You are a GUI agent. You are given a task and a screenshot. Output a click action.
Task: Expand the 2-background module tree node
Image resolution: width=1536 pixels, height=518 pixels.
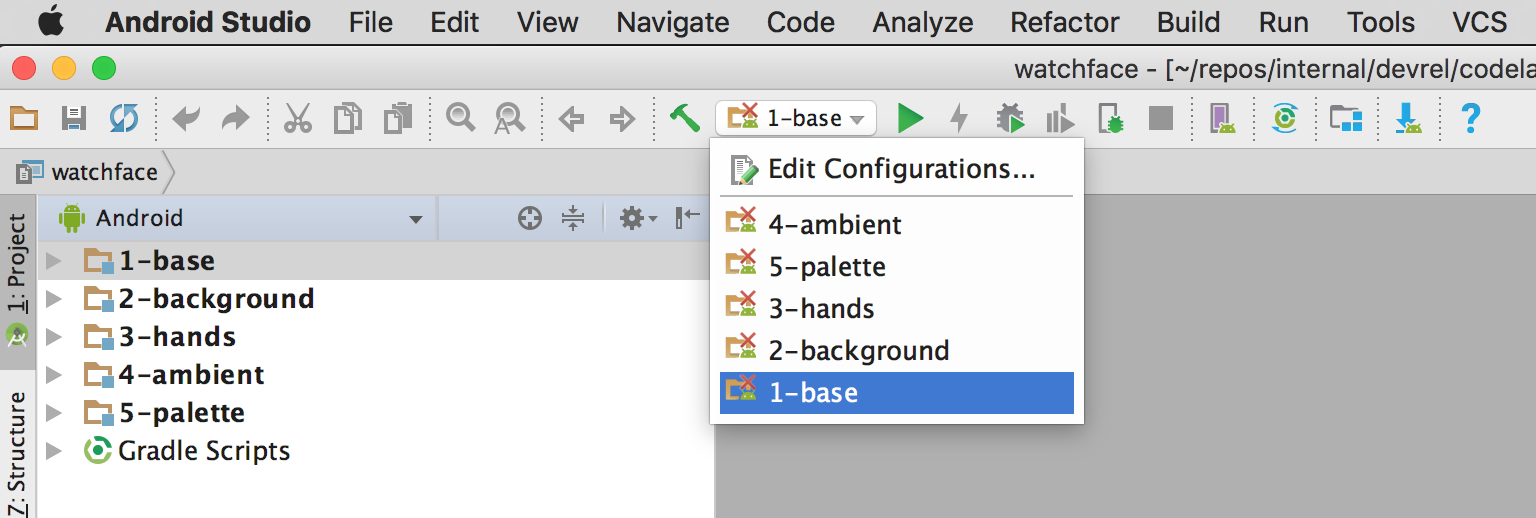pos(54,299)
